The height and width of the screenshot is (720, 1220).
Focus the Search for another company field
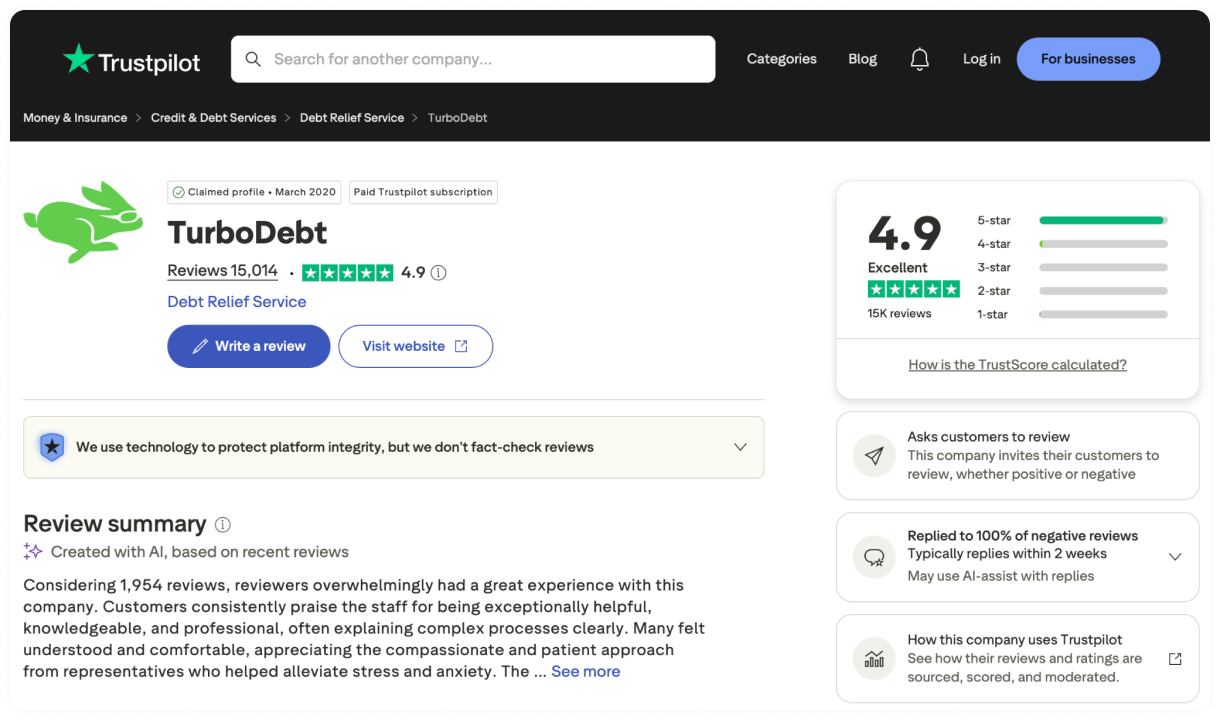[473, 59]
